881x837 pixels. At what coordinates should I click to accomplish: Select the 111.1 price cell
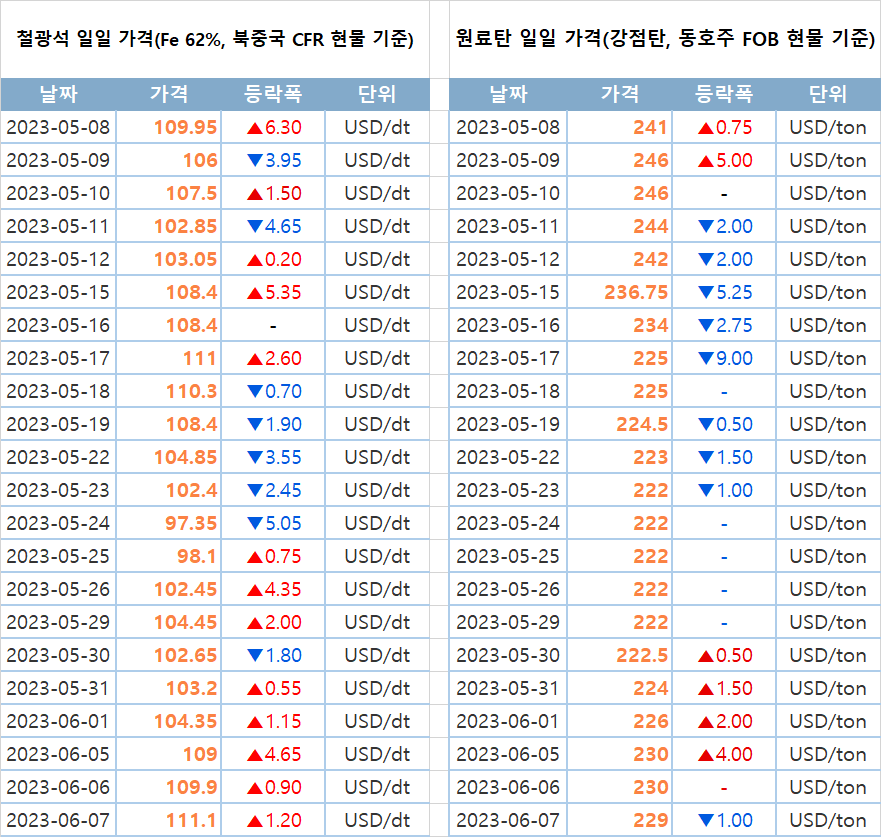point(193,820)
